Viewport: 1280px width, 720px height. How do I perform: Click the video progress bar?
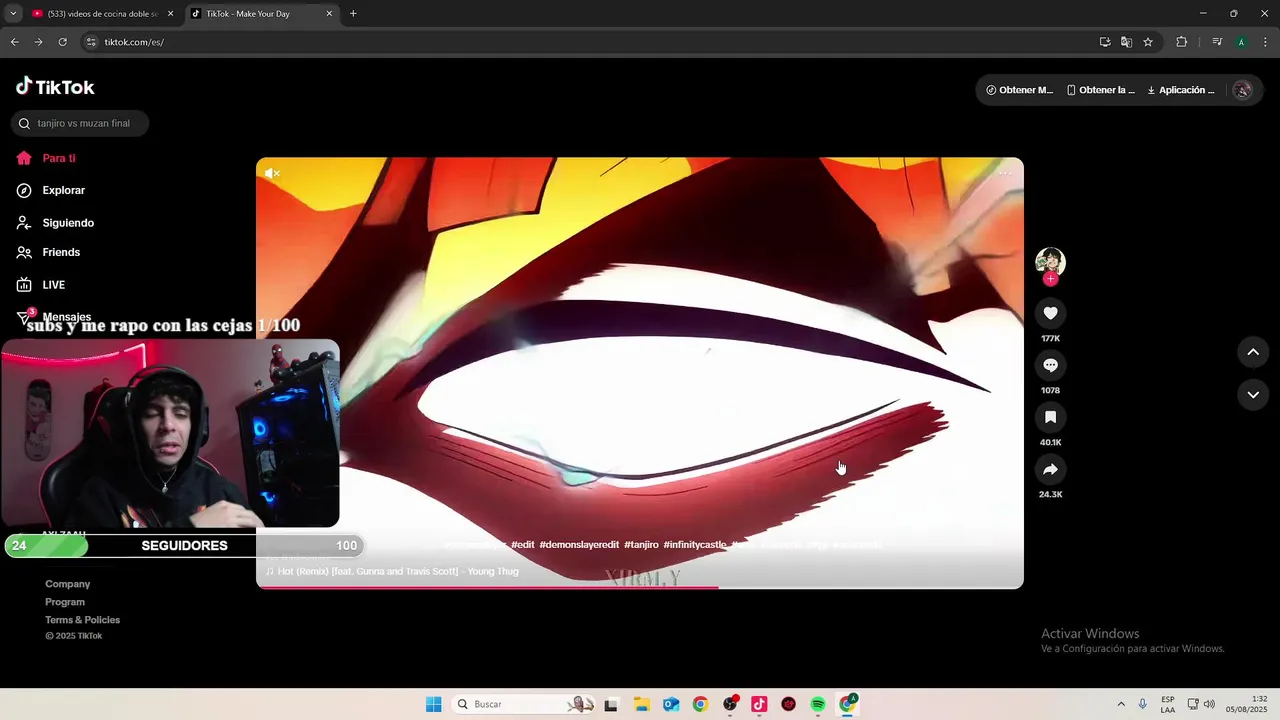[640, 587]
